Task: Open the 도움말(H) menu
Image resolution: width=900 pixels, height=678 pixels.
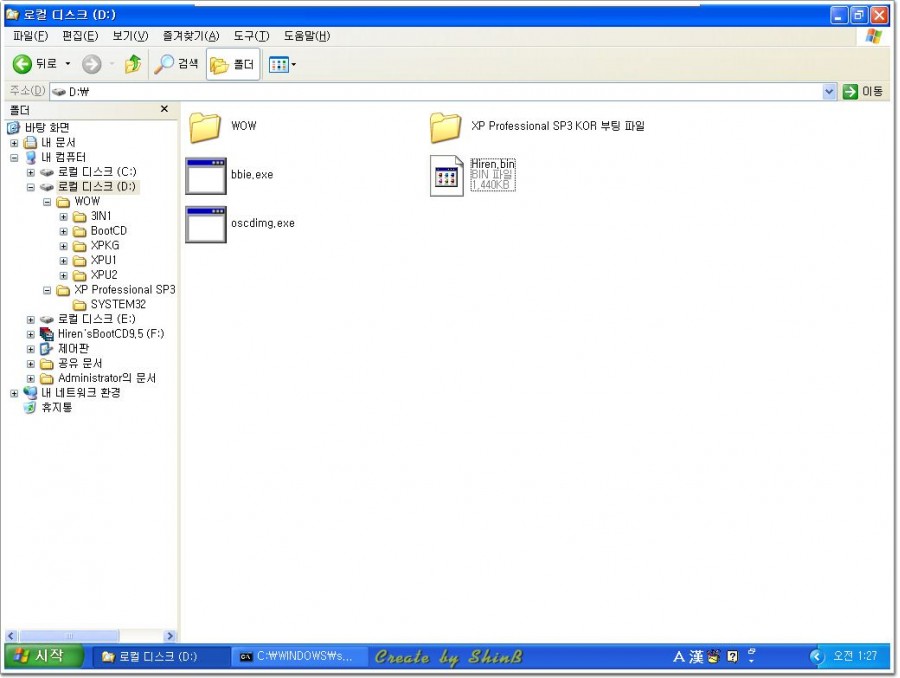Action: click(307, 36)
